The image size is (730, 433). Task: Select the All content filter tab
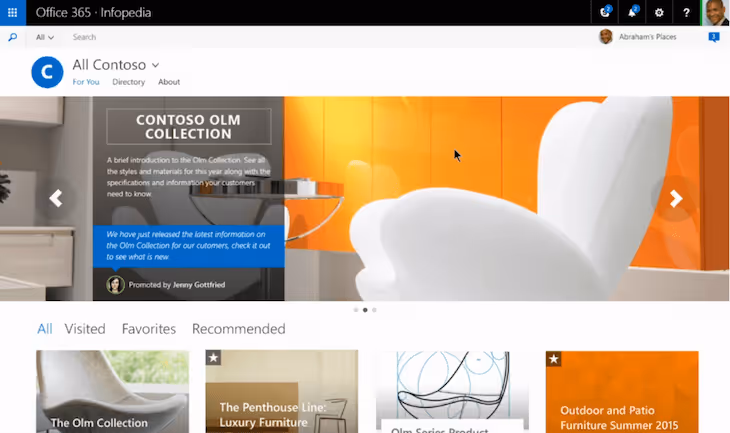tap(45, 329)
